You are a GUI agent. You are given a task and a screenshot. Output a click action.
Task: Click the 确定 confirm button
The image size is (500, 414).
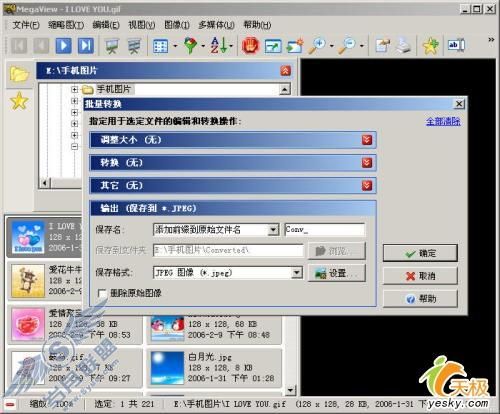(420, 253)
